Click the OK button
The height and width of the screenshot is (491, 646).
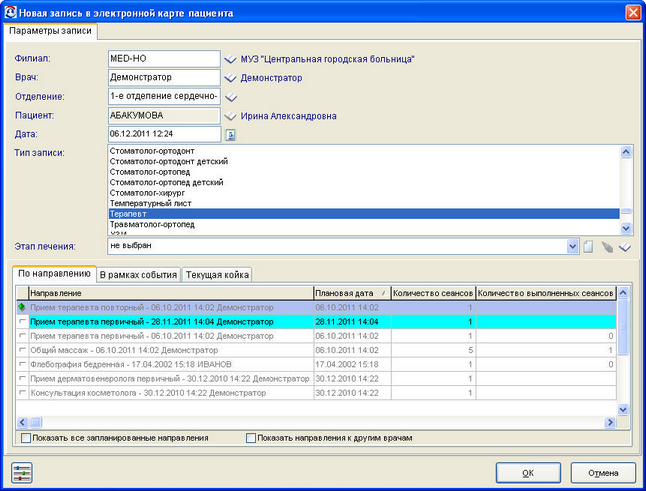(x=528, y=473)
